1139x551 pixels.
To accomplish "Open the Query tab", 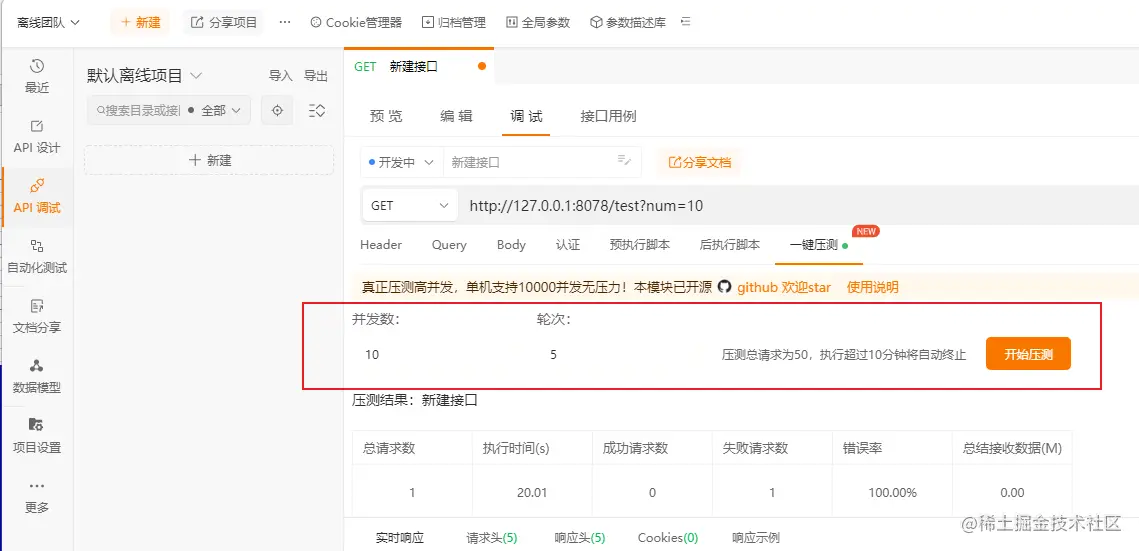I will pyautogui.click(x=449, y=245).
